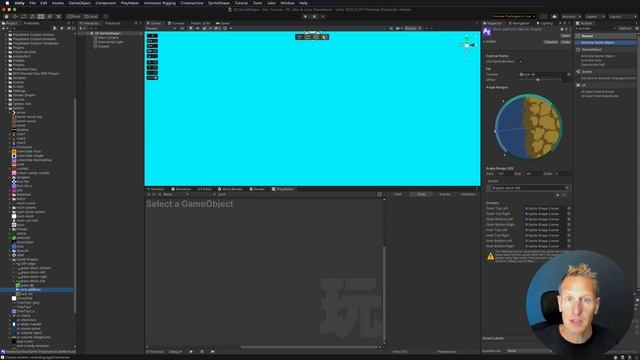Switch to the Variables tab in PlayMaker
The height and width of the screenshot is (360, 640).
(468, 194)
